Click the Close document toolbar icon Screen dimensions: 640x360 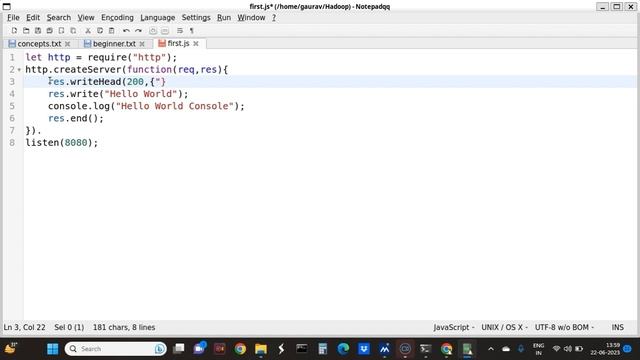pyautogui.click(x=61, y=31)
